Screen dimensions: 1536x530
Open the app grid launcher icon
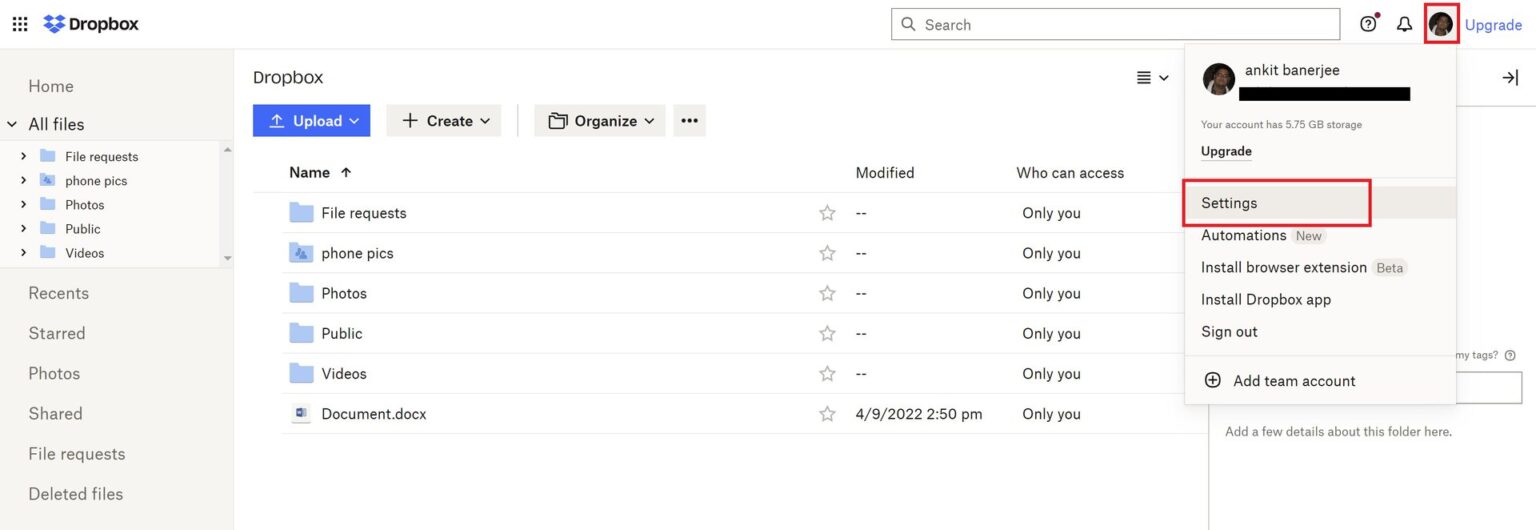tap(20, 24)
